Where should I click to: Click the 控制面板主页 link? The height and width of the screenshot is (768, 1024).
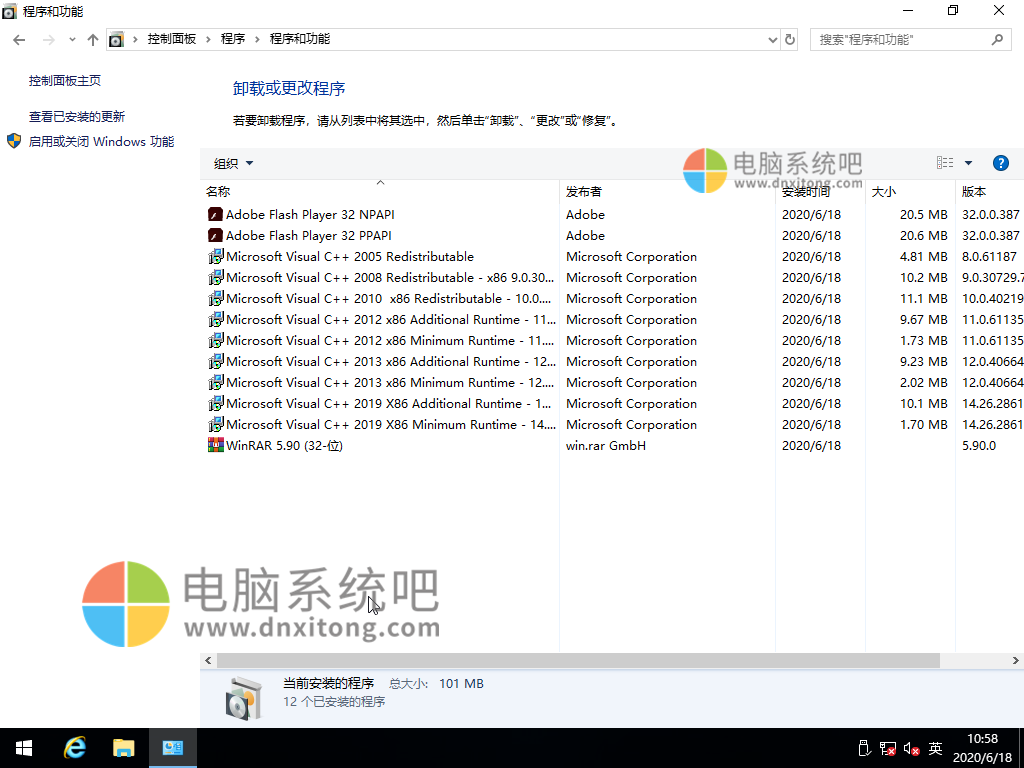[x=64, y=80]
